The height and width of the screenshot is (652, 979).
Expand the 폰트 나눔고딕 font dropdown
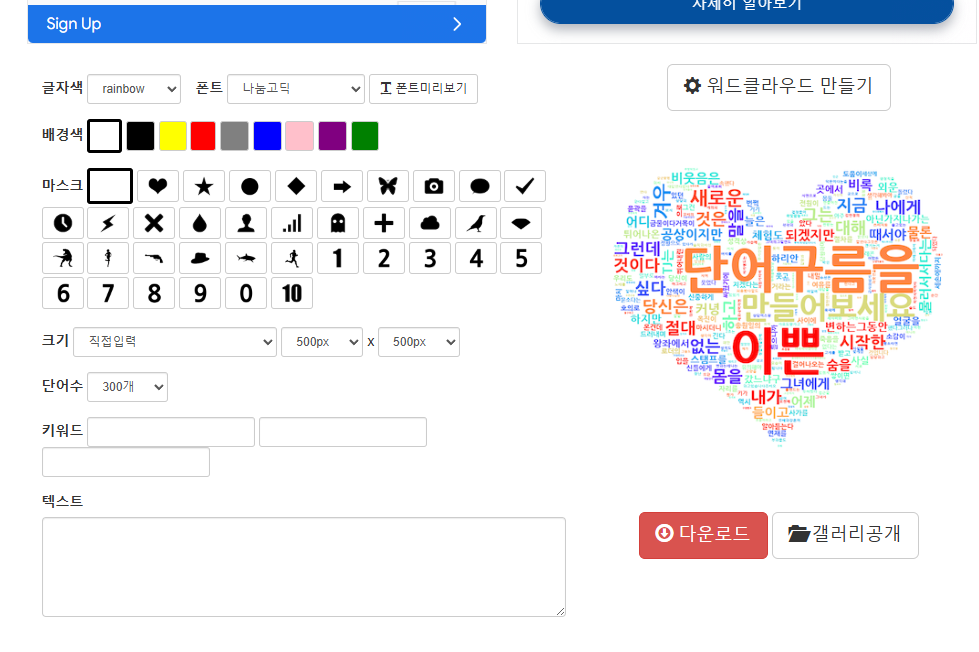click(295, 89)
